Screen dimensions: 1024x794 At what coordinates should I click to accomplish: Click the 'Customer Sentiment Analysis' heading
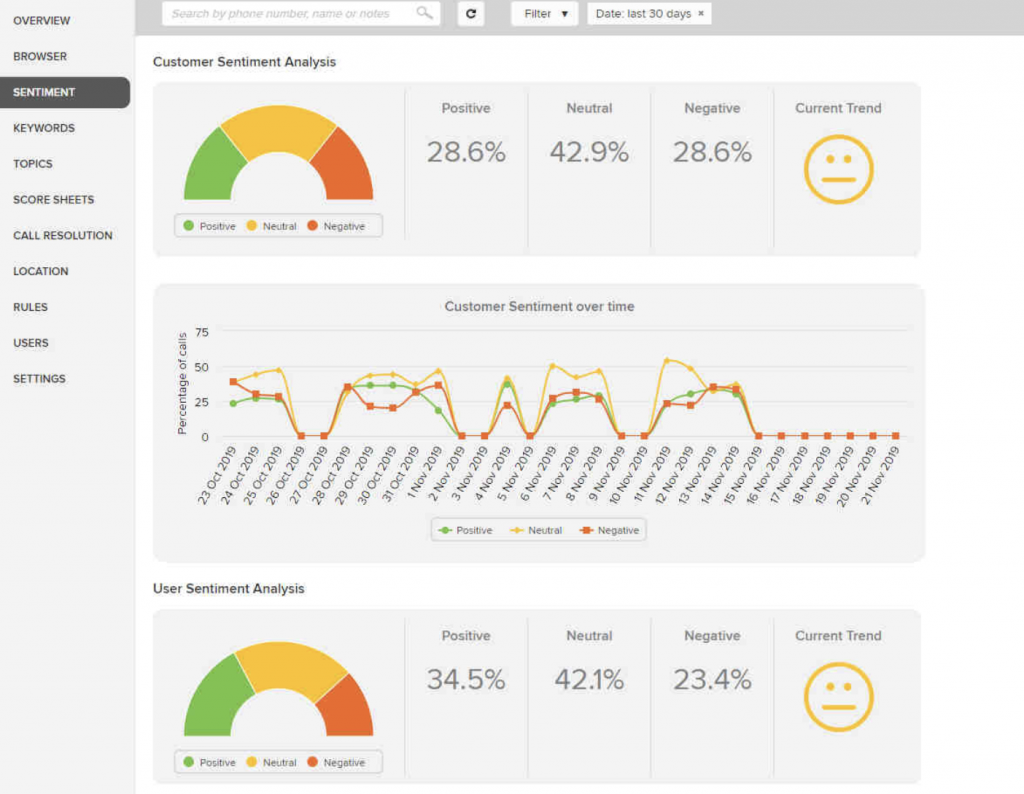point(244,62)
